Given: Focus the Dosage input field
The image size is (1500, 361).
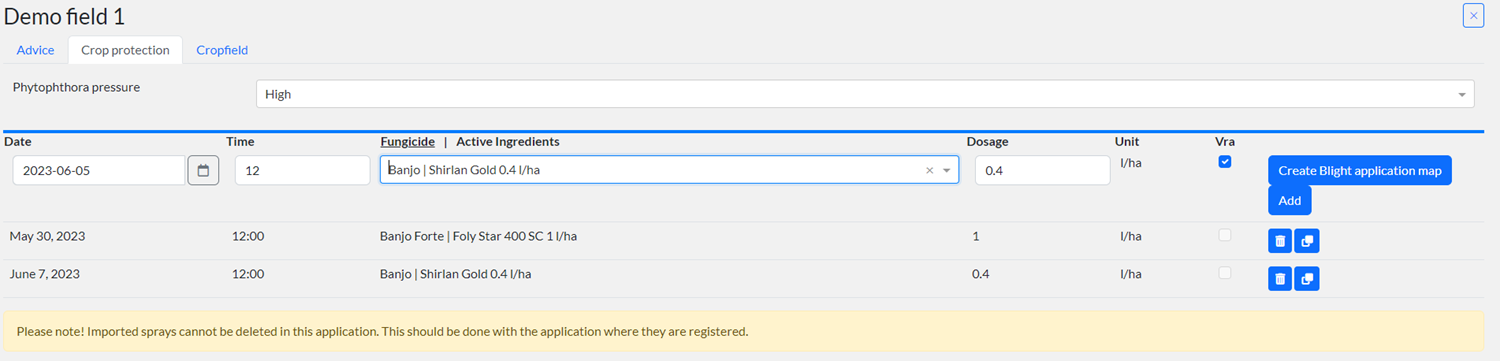Looking at the screenshot, I should tap(1042, 170).
